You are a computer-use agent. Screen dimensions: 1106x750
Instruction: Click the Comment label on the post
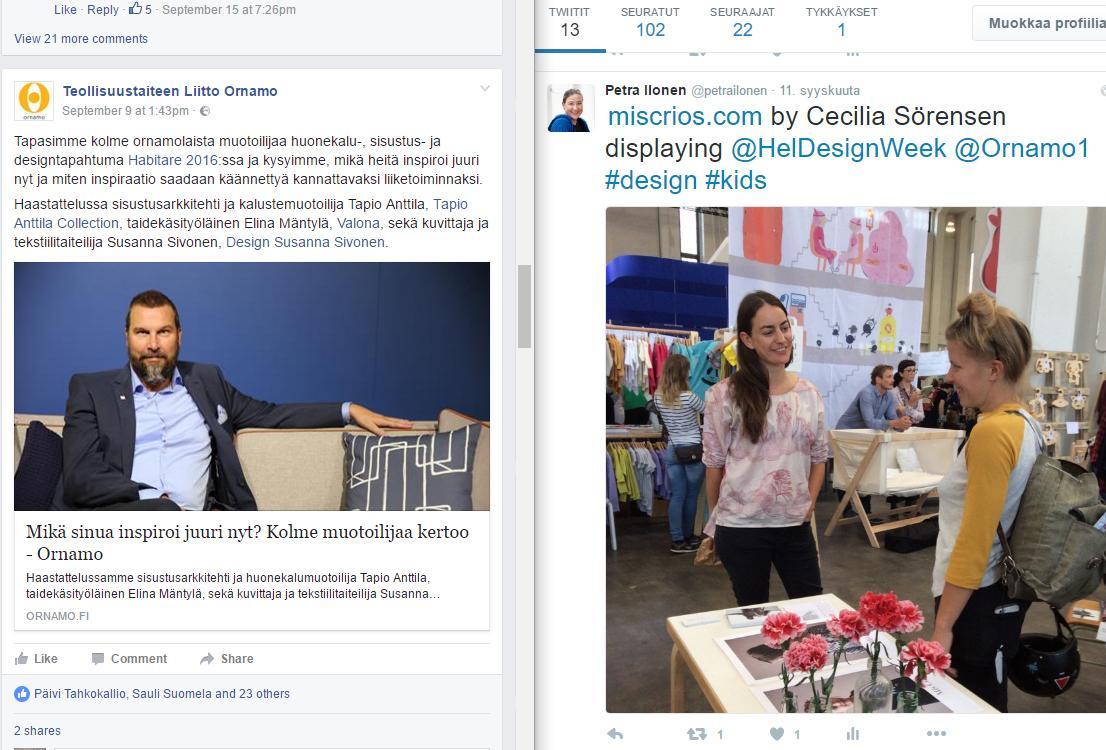[x=139, y=658]
